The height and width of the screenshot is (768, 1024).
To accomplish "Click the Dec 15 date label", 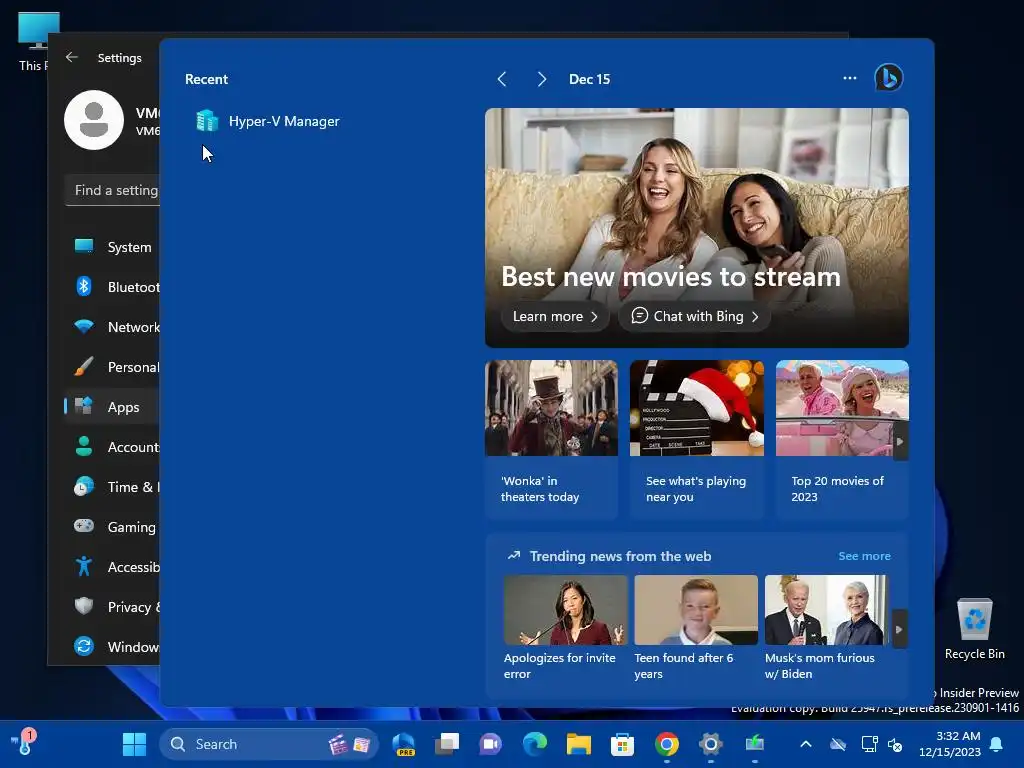I will click(x=589, y=79).
